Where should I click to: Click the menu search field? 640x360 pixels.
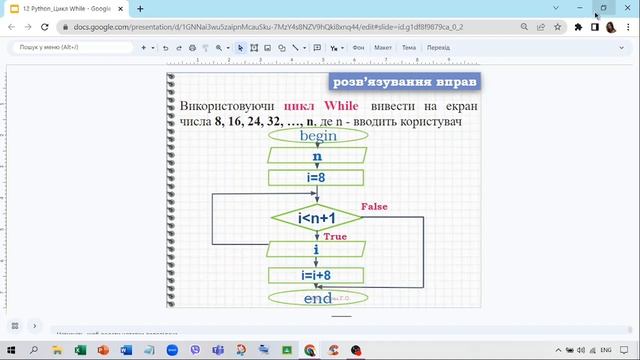click(x=73, y=47)
